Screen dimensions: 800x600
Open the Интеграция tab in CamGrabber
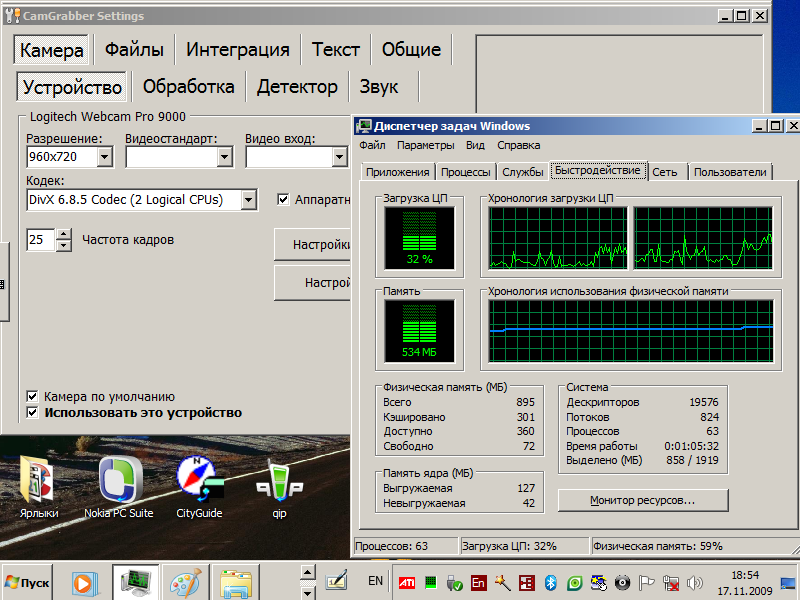[238, 50]
